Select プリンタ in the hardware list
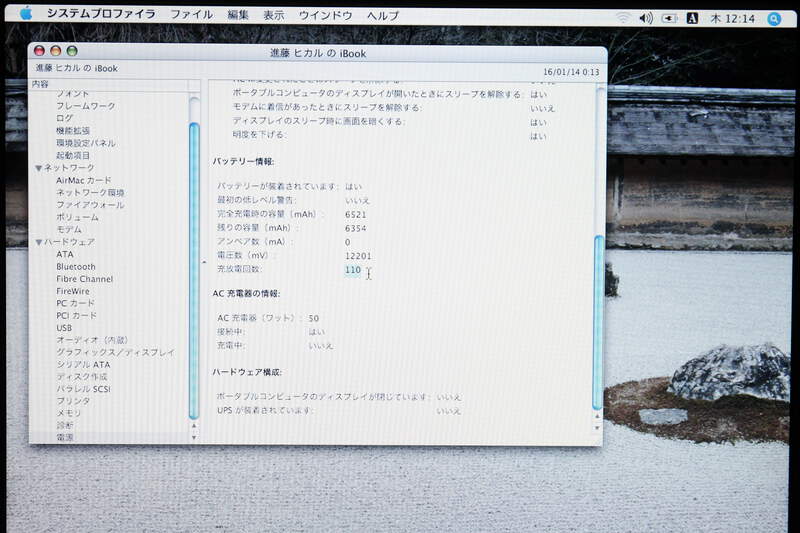Image resolution: width=800 pixels, height=533 pixels. click(73, 401)
